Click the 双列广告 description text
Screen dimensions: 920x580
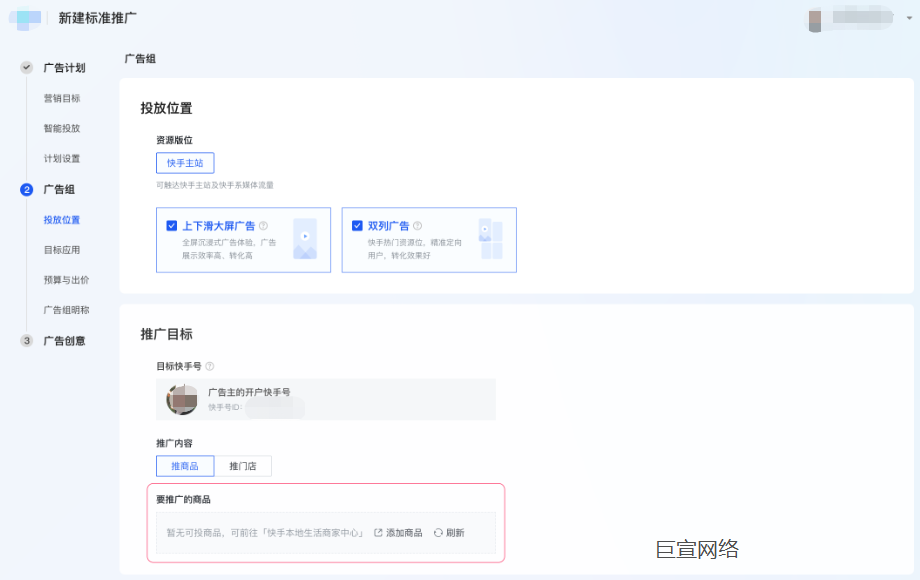click(415, 249)
